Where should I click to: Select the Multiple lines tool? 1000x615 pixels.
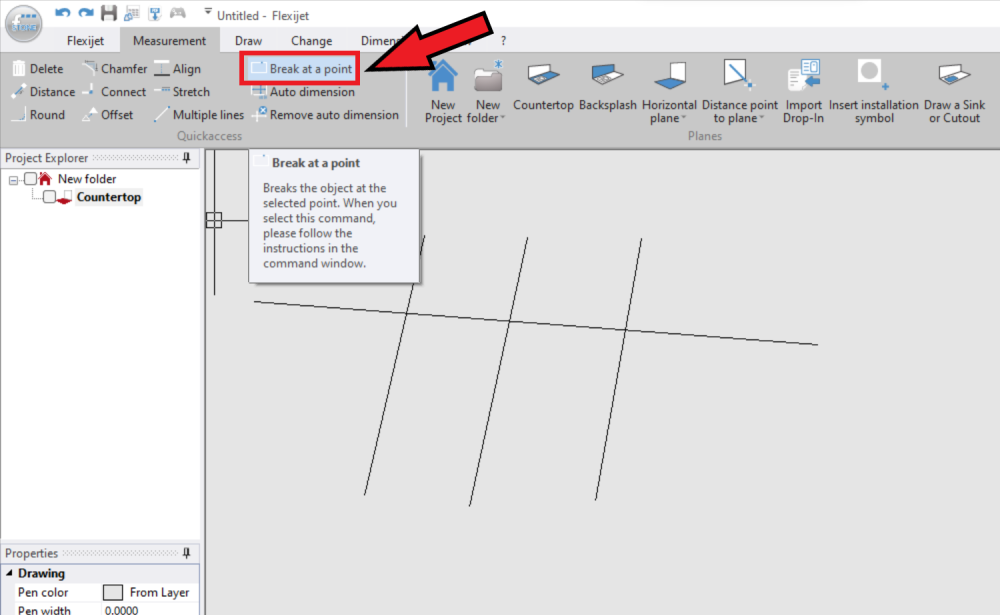[200, 115]
